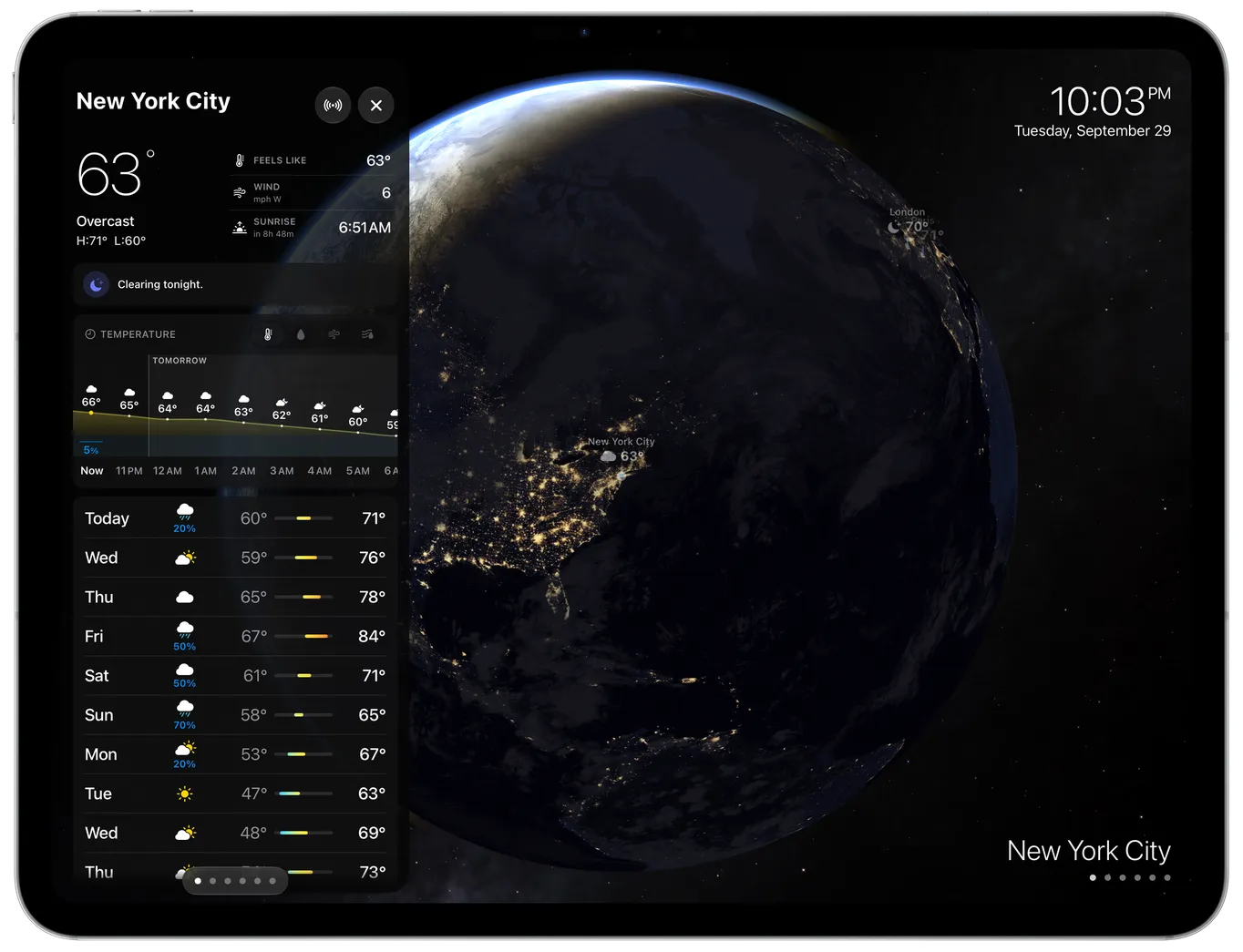Tap the live broadcast icon button

tap(334, 106)
